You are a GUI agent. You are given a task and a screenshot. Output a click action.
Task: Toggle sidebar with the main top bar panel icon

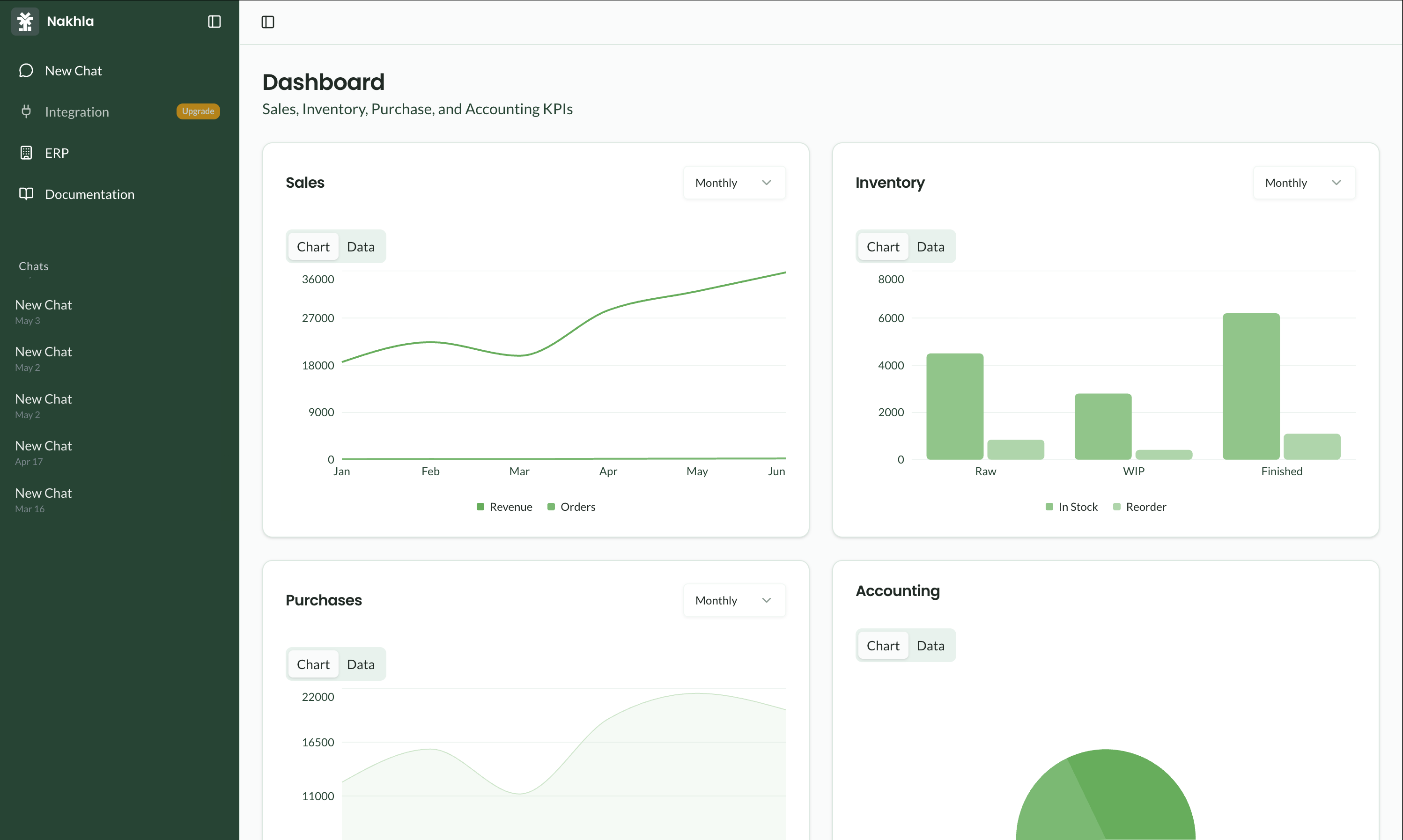(268, 22)
